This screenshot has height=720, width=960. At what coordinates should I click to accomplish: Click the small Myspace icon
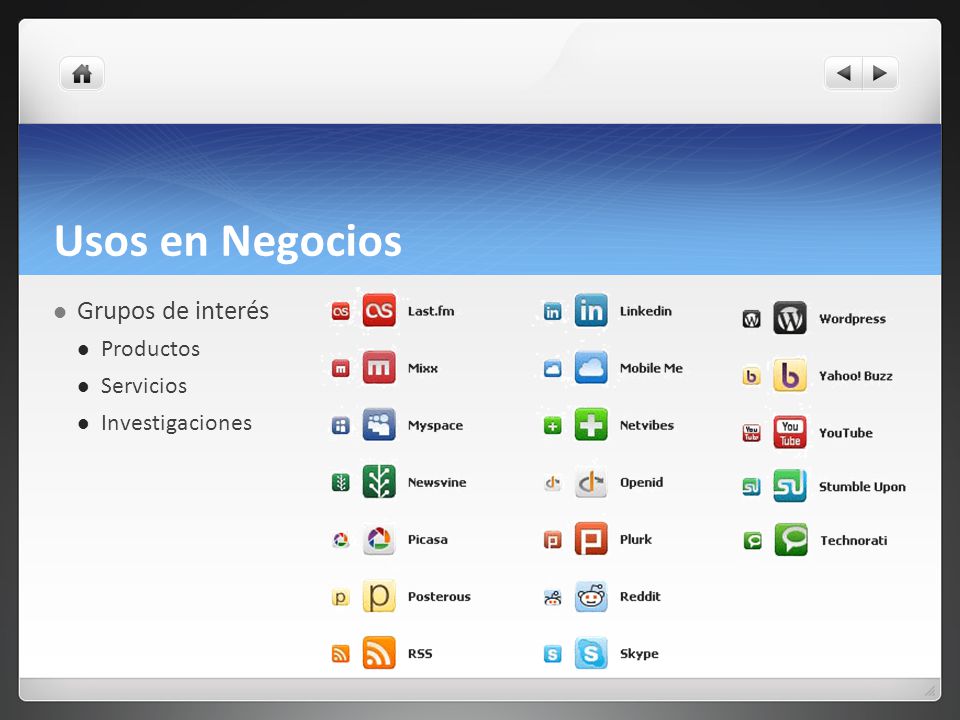click(340, 425)
